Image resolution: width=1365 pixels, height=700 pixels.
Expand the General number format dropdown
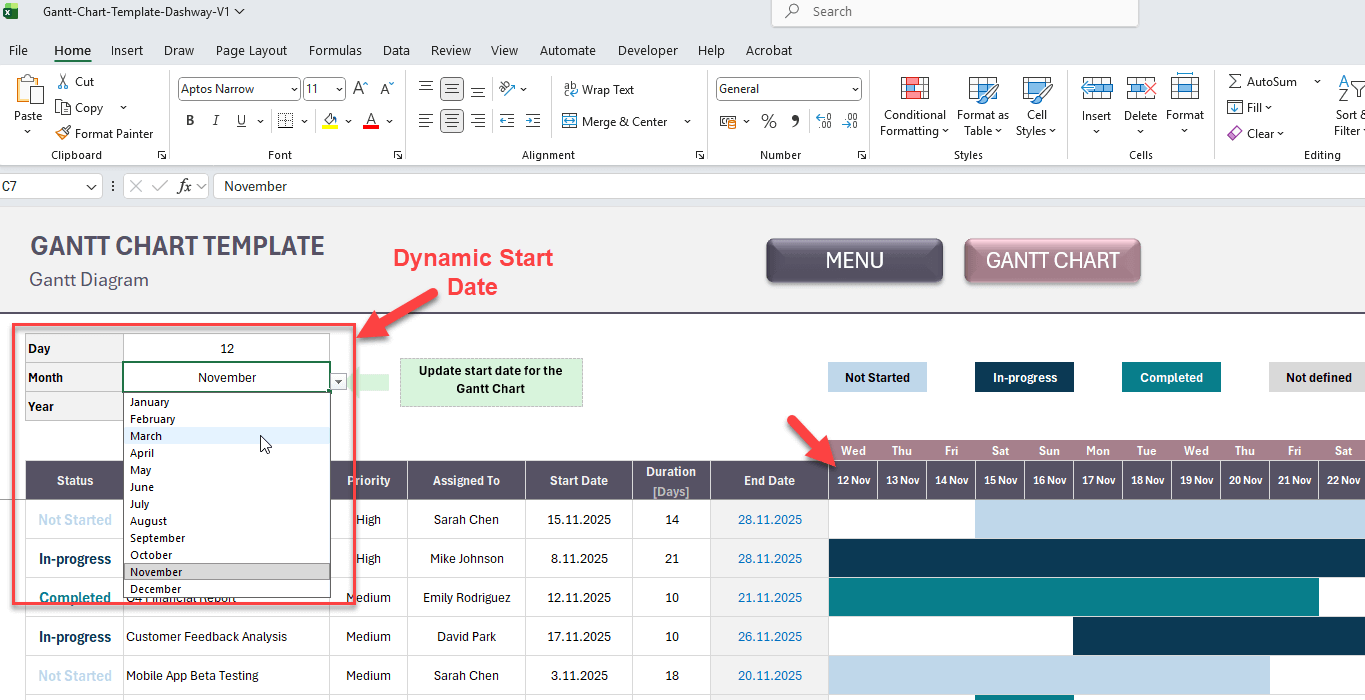click(x=855, y=89)
